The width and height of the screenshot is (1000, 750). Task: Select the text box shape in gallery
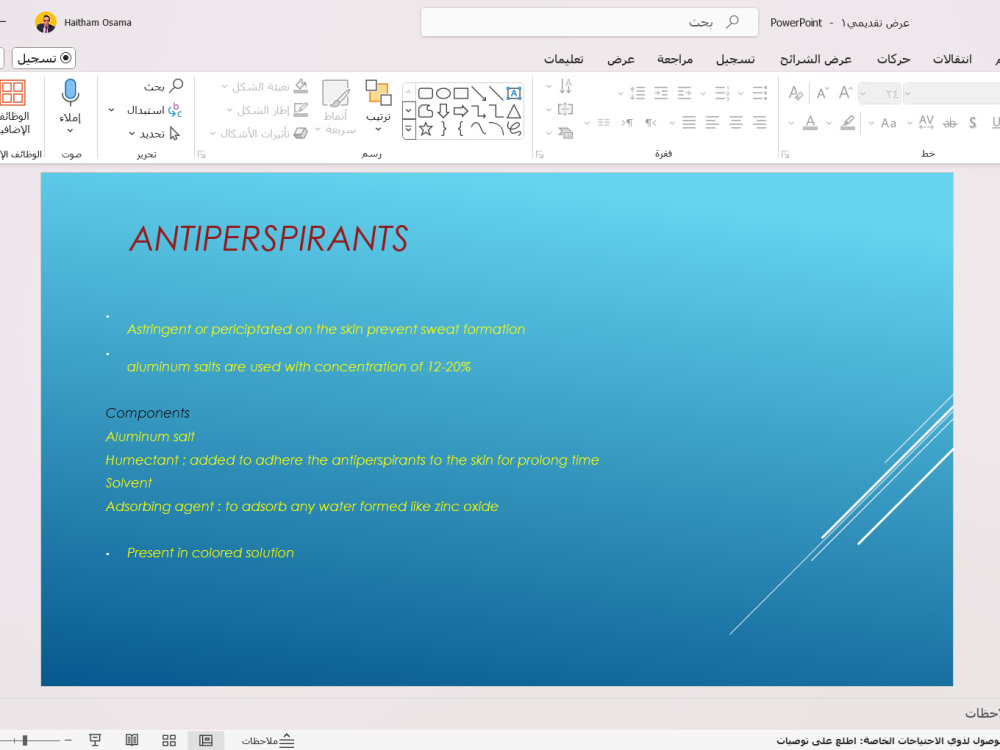click(x=513, y=93)
